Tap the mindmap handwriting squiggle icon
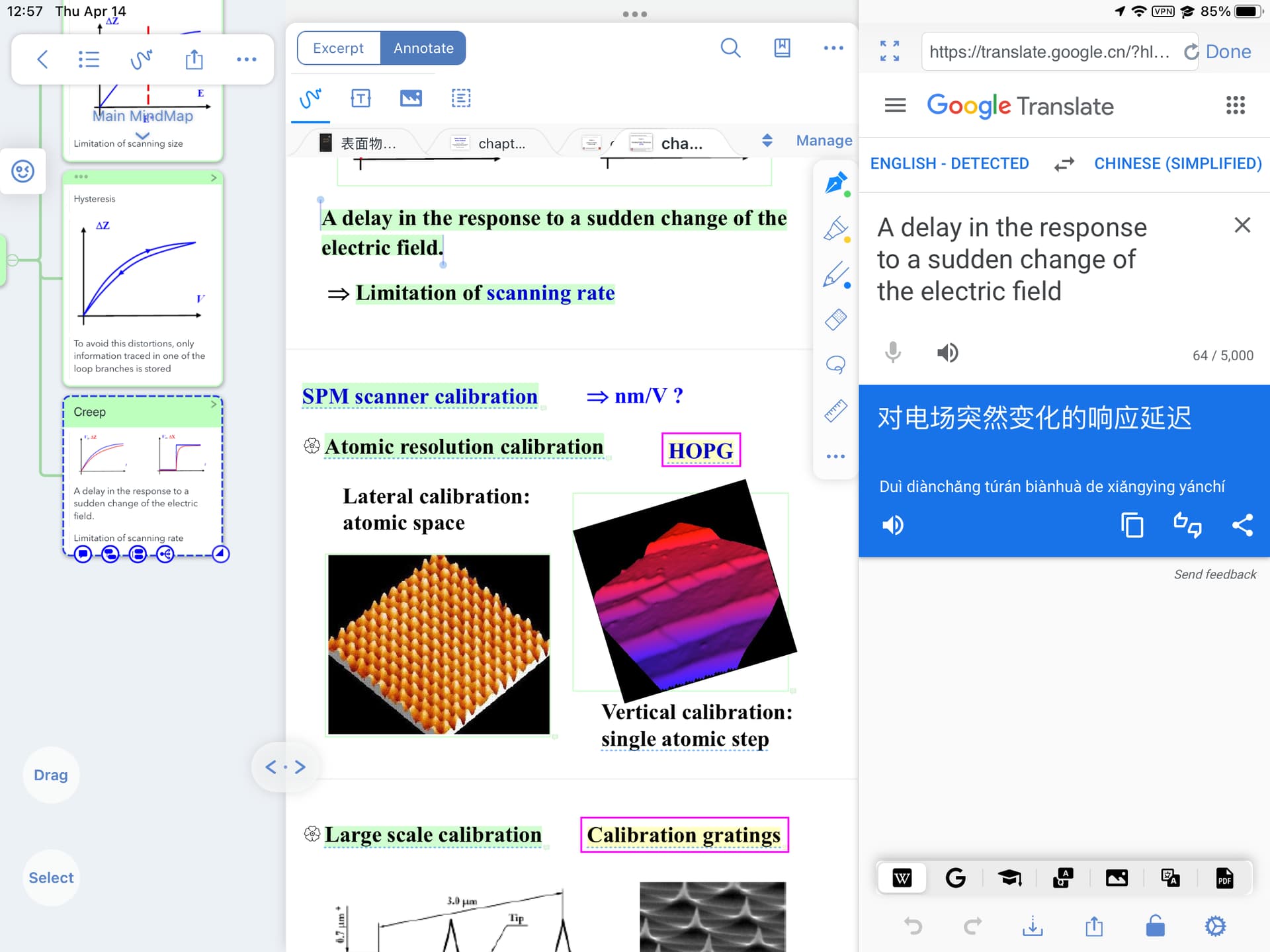The image size is (1270, 952). (x=141, y=59)
